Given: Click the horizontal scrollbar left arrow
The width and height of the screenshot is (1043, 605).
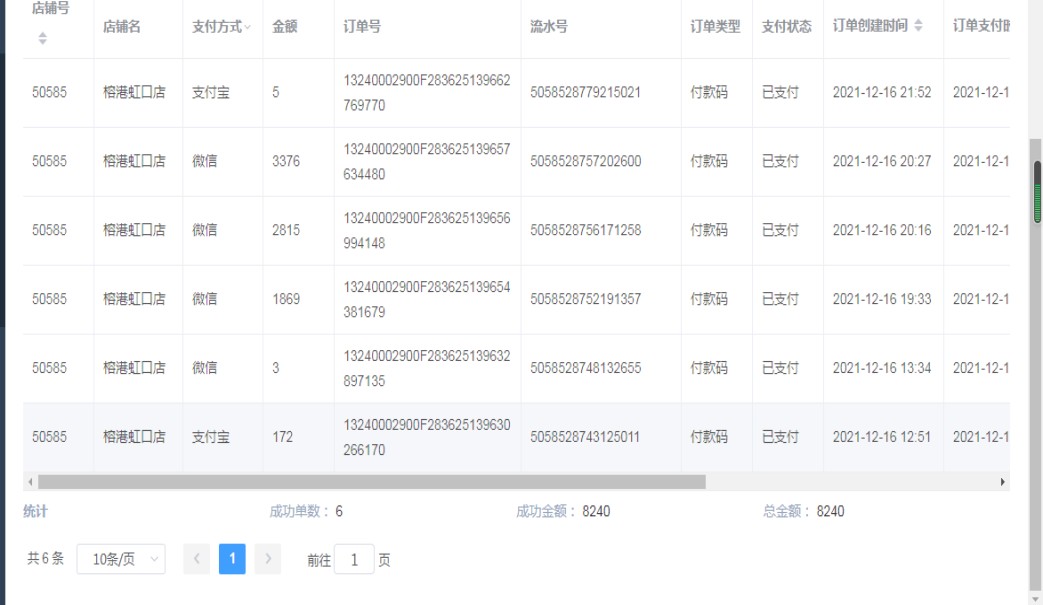Looking at the screenshot, I should tap(30, 482).
